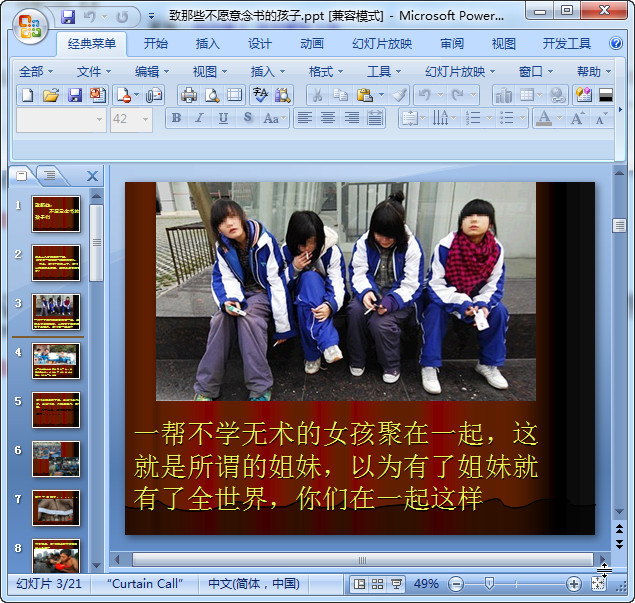Click the next slide double-arrow button
This screenshot has width=635, height=603.
(x=619, y=544)
